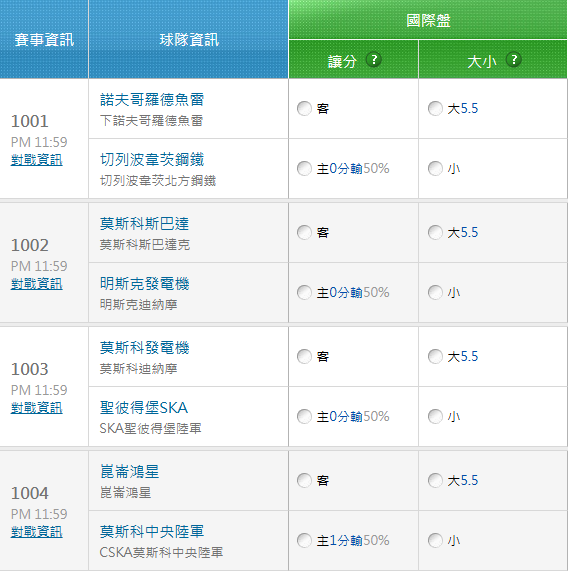Viewport: 568px width, 571px height.
Task: Click match number 1002
Action: pos(30,245)
